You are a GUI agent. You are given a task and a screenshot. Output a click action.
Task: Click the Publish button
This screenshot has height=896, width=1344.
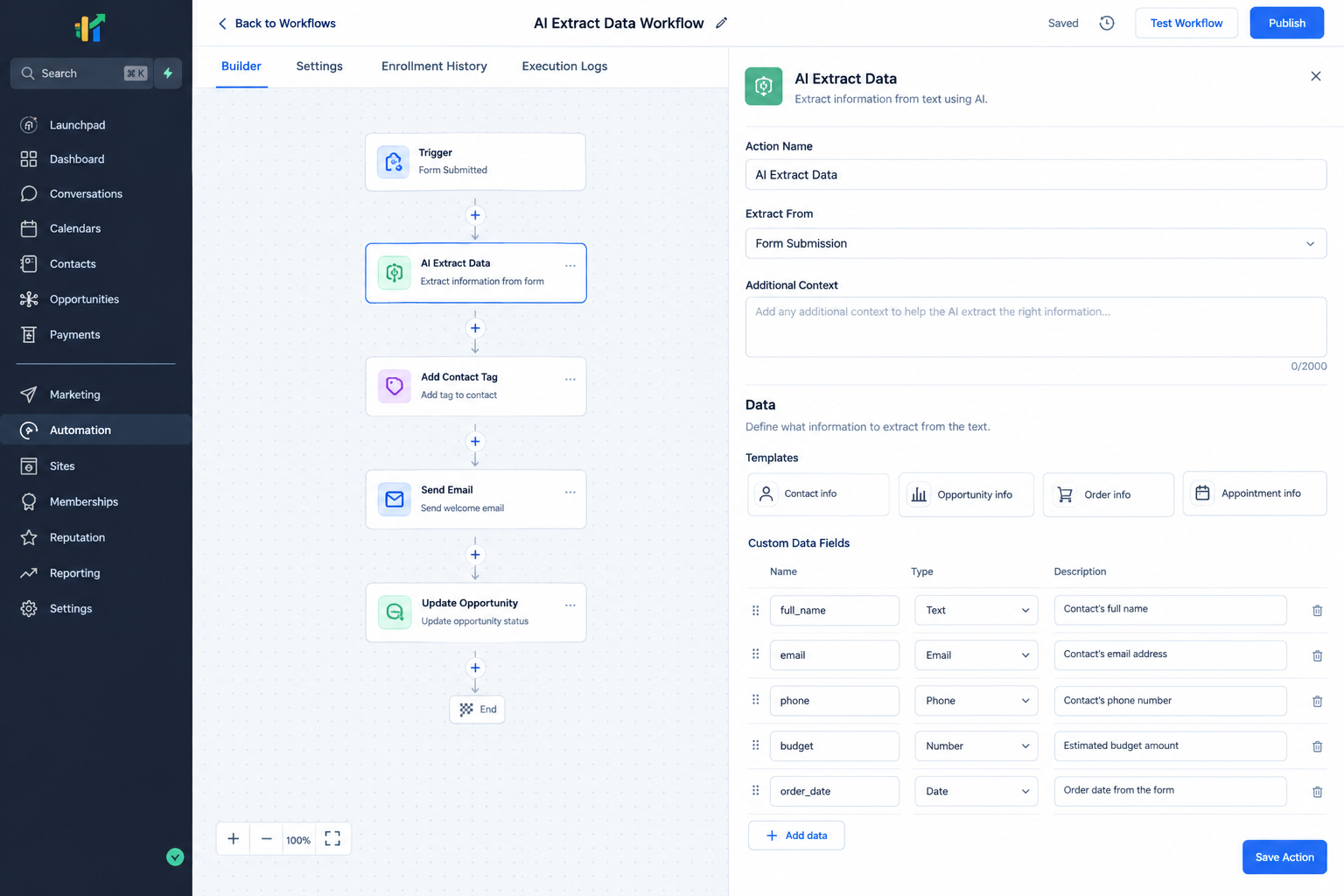point(1286,24)
